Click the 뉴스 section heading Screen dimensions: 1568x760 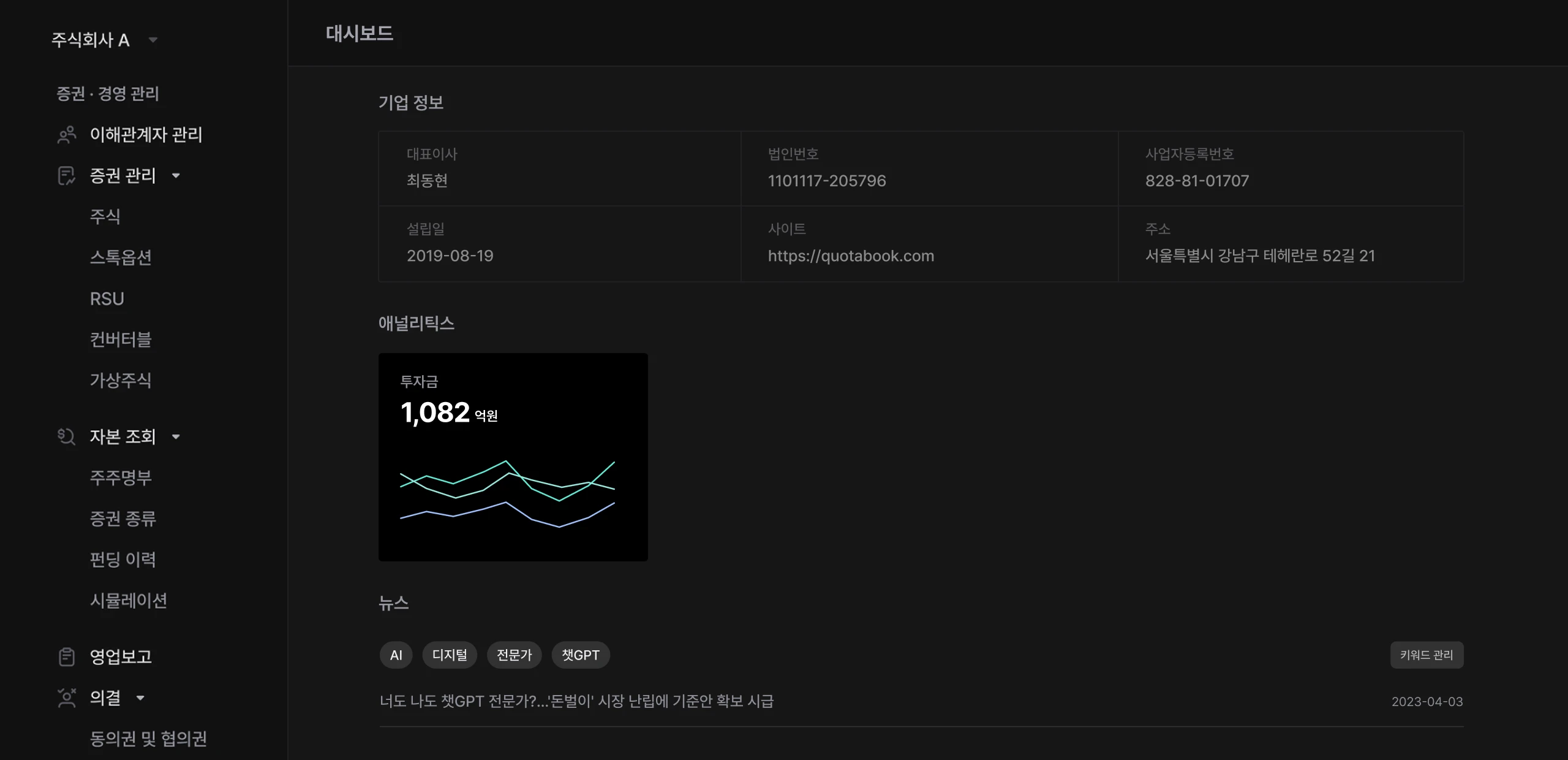pyautogui.click(x=394, y=603)
